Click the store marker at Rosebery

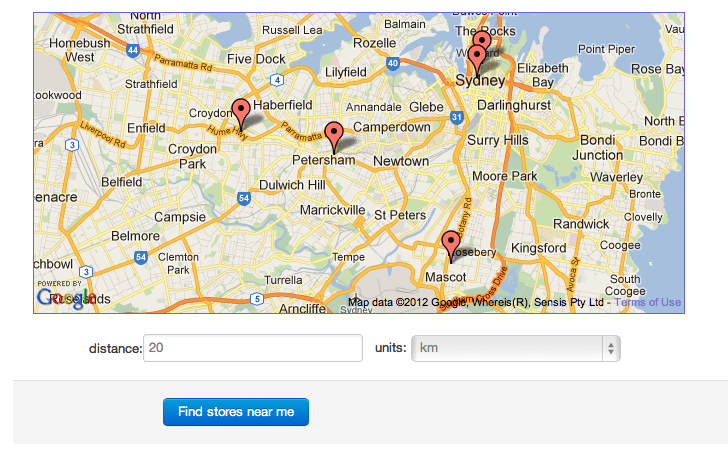click(451, 243)
